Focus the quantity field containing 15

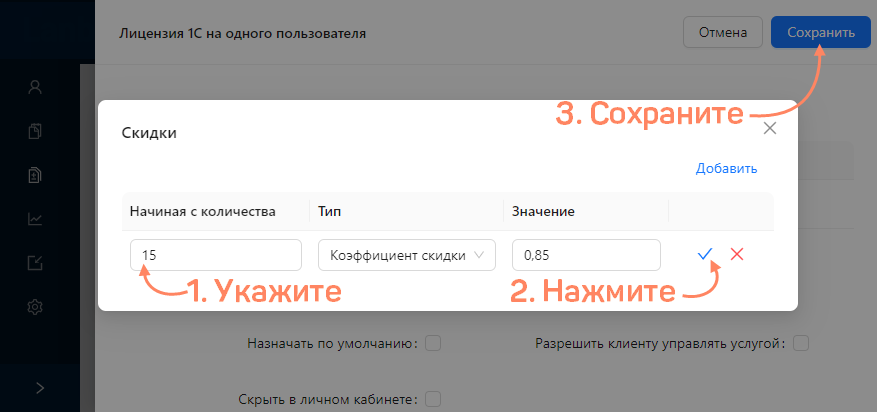216,255
